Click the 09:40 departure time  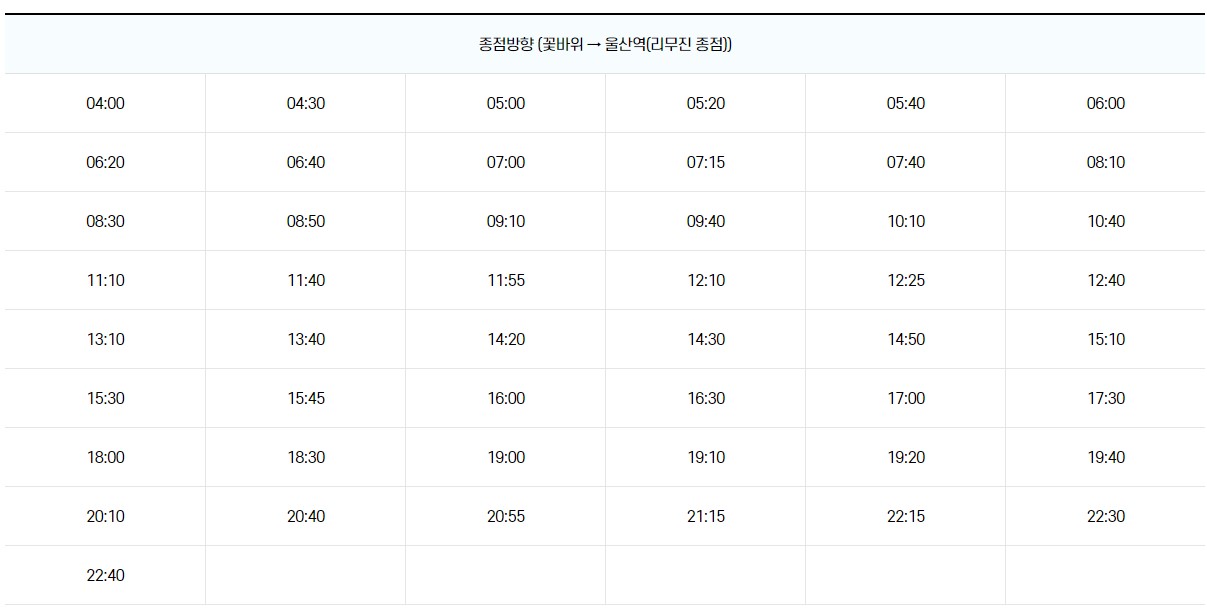705,222
